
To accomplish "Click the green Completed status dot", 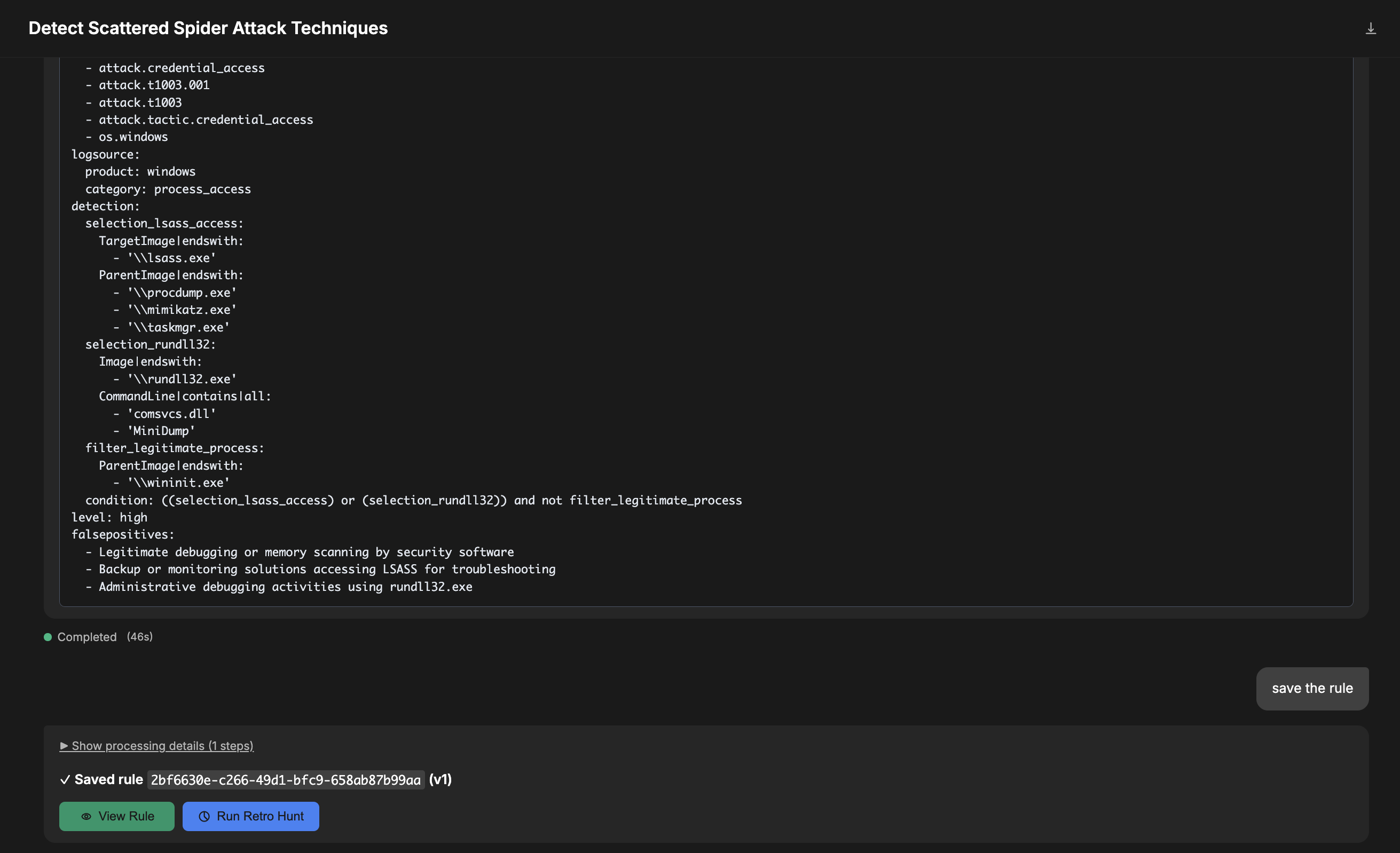I will (48, 637).
